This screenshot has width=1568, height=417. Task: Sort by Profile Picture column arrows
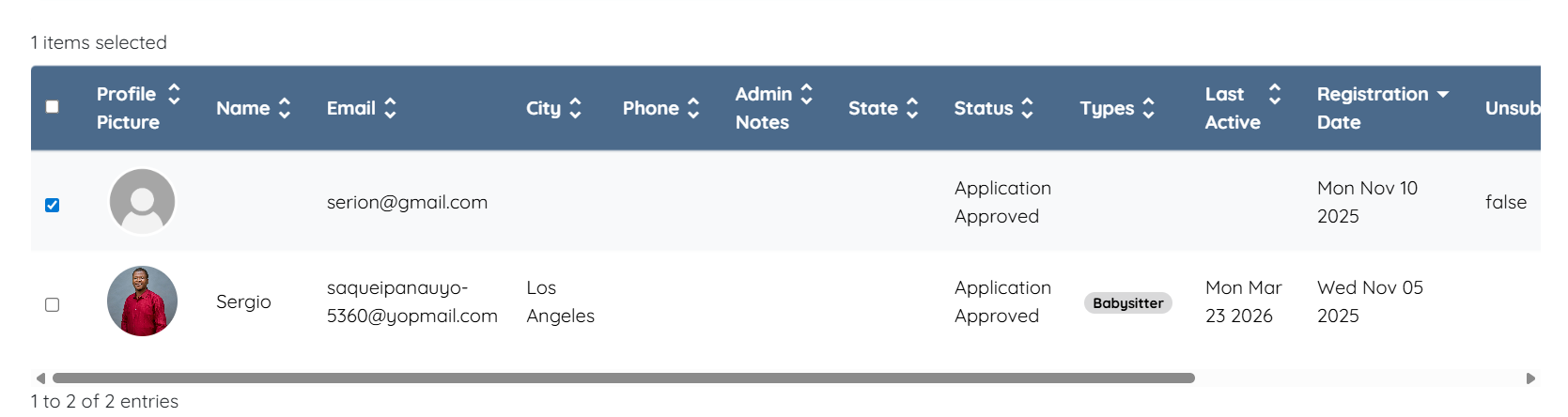174,94
